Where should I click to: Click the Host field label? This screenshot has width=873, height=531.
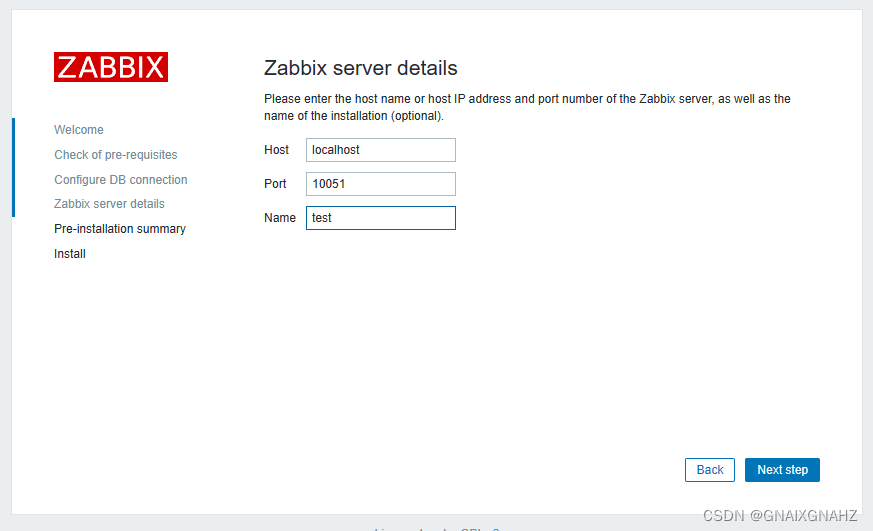pyautogui.click(x=277, y=150)
